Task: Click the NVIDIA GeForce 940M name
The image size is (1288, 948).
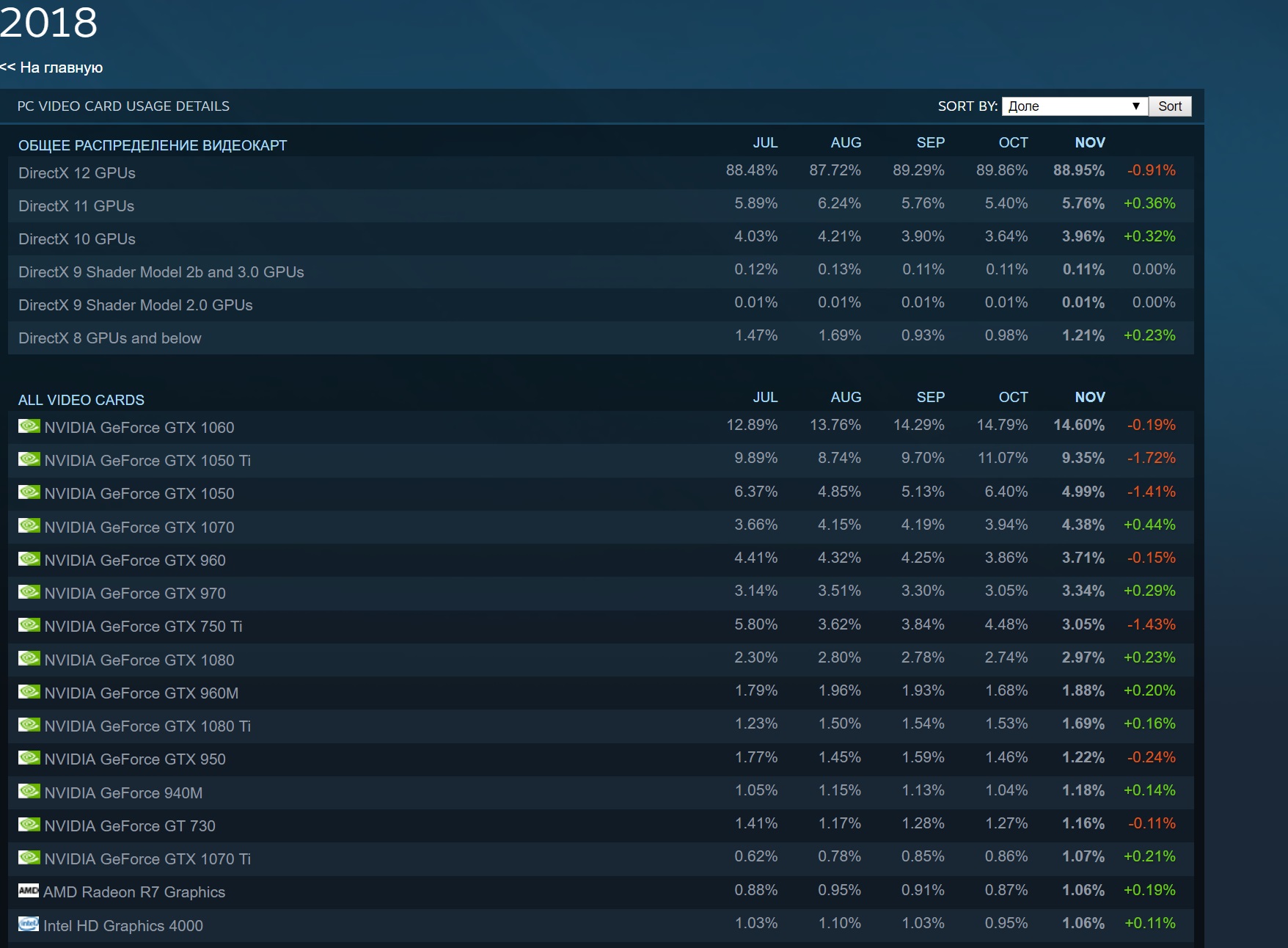Action: [x=123, y=793]
